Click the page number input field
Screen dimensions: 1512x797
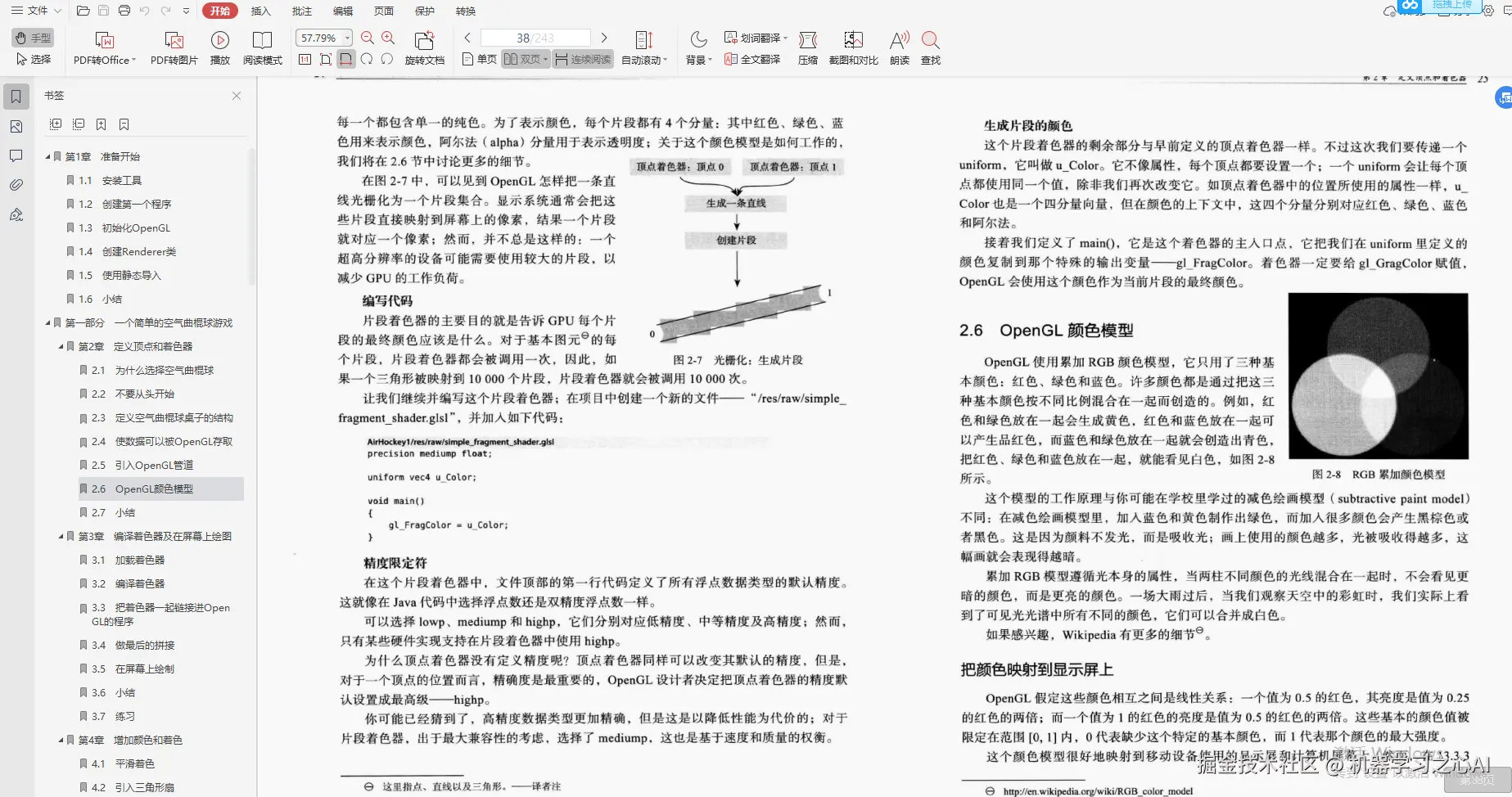[535, 38]
